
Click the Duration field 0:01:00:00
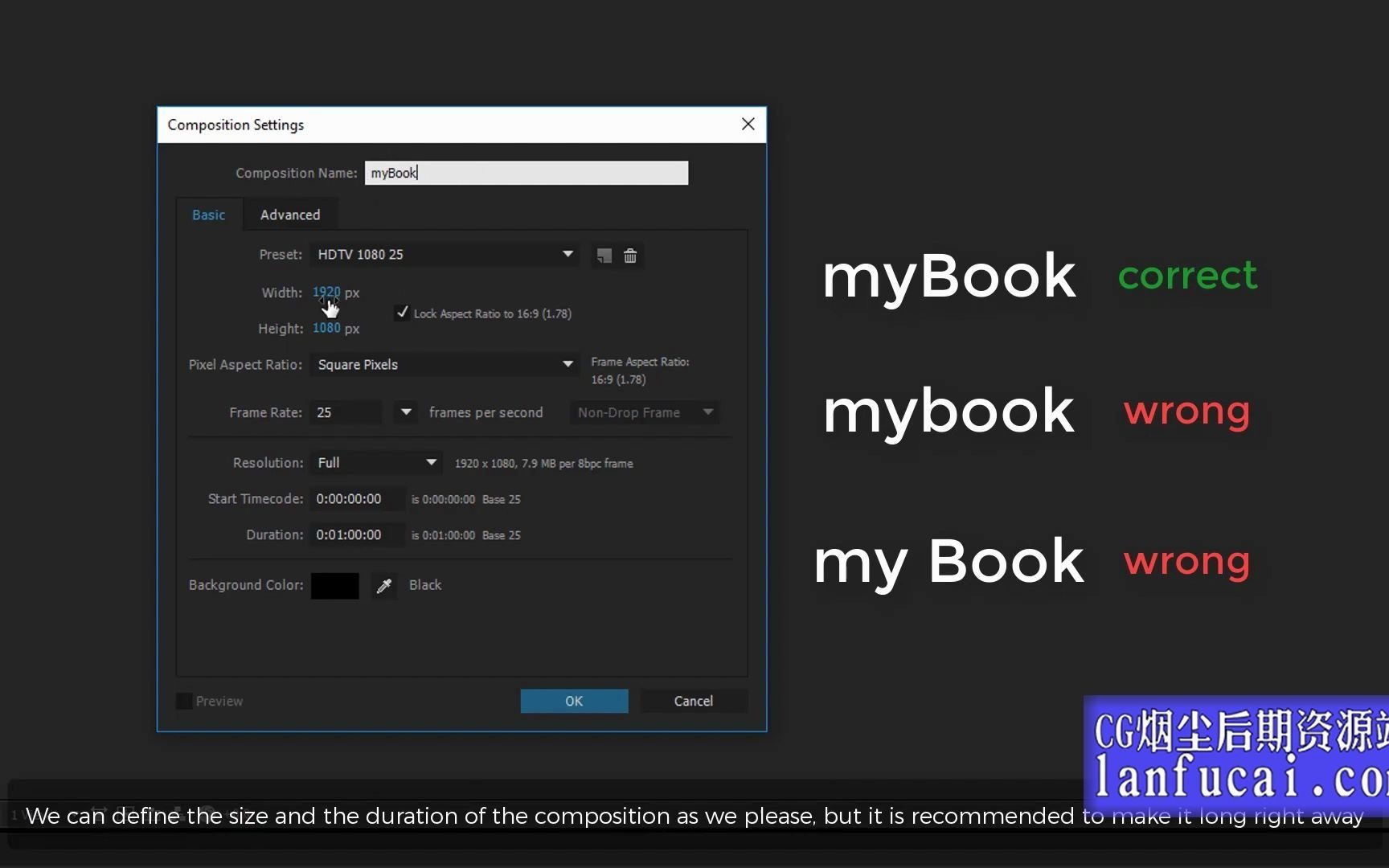(x=358, y=535)
